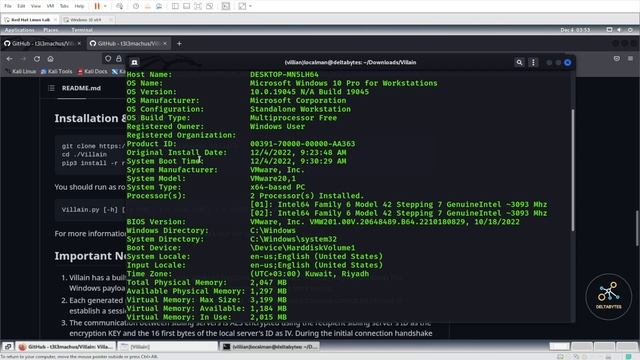Click the send Ctrl+Alt+Del icon in VMware toolbar
This screenshot has height=360, width=640.
(119, 6)
